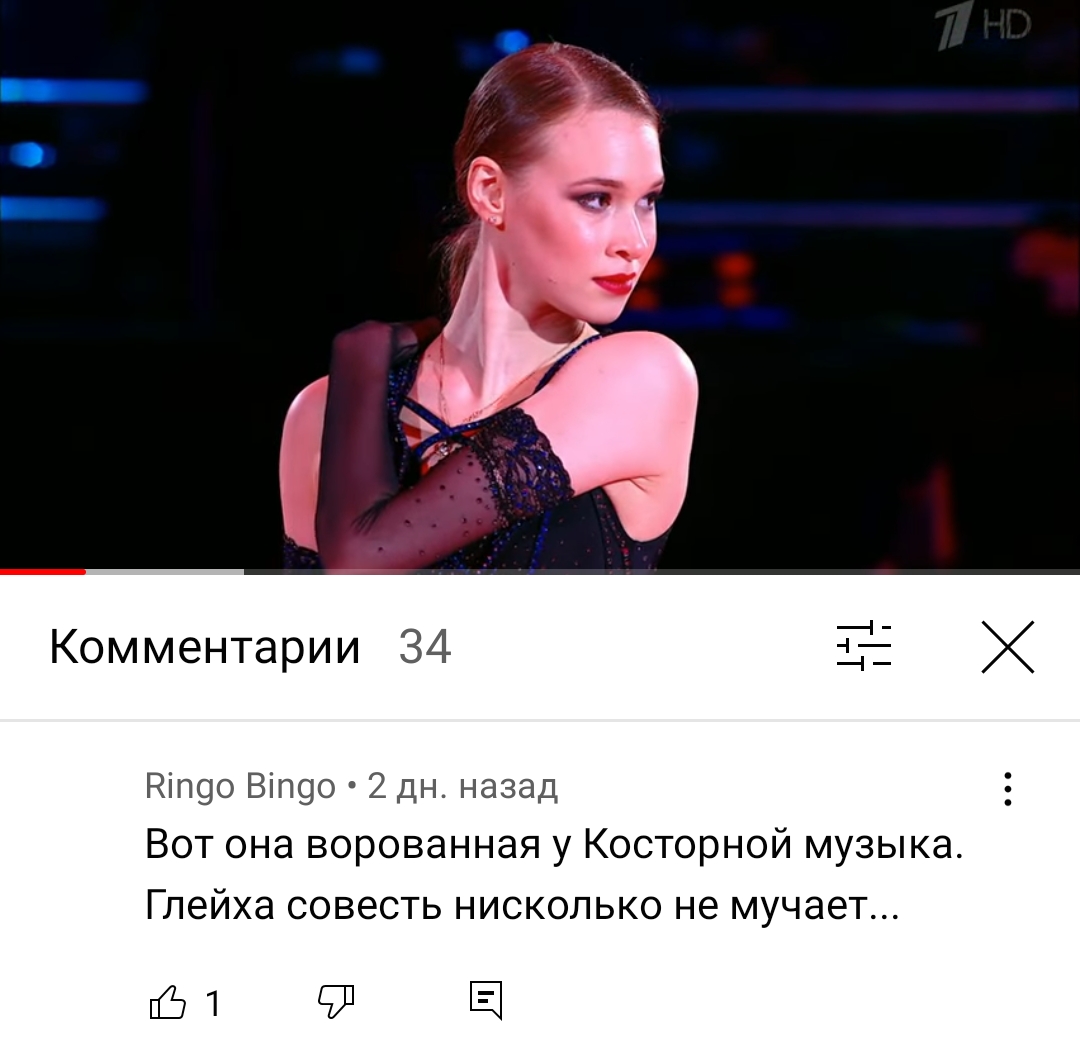Screen dimensions: 1080x1044
Task: Open the Ringo Bingo user profile
Action: click(x=240, y=786)
